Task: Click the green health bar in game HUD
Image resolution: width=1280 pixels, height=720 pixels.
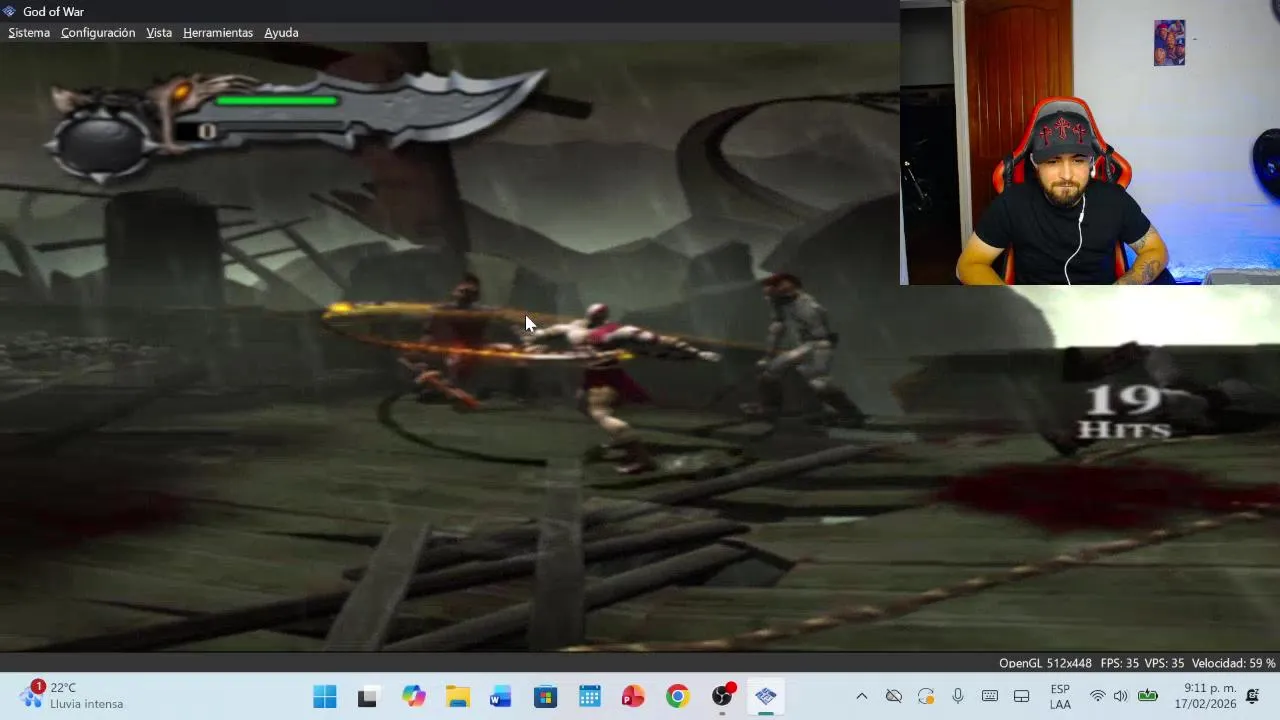Action: [x=277, y=100]
